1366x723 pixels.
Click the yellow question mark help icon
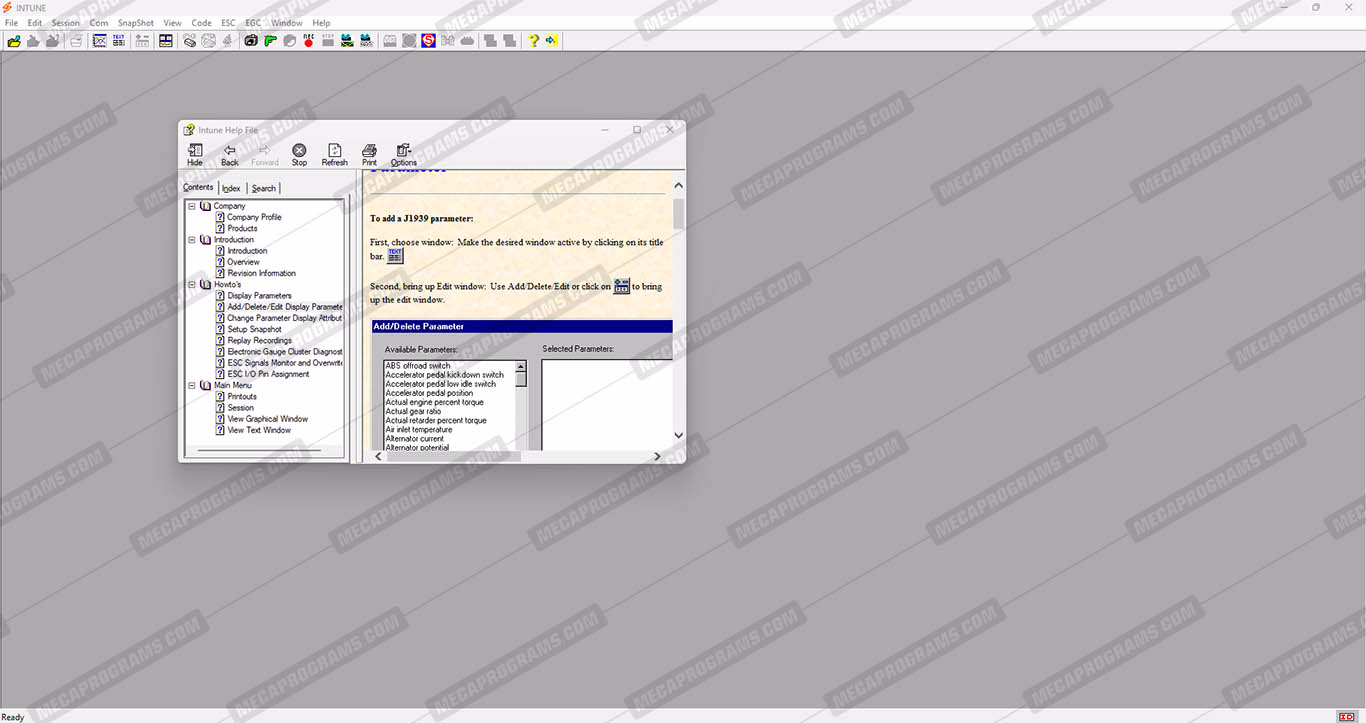533,41
